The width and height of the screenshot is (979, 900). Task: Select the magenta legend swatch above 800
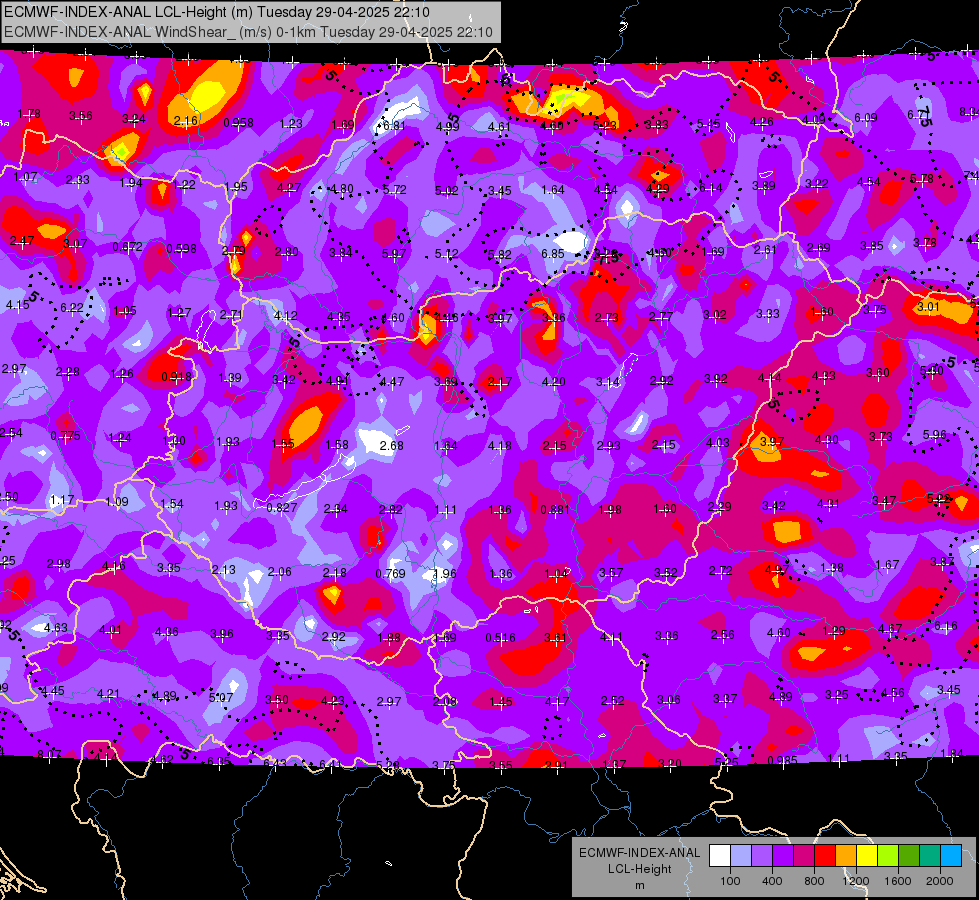point(804,855)
